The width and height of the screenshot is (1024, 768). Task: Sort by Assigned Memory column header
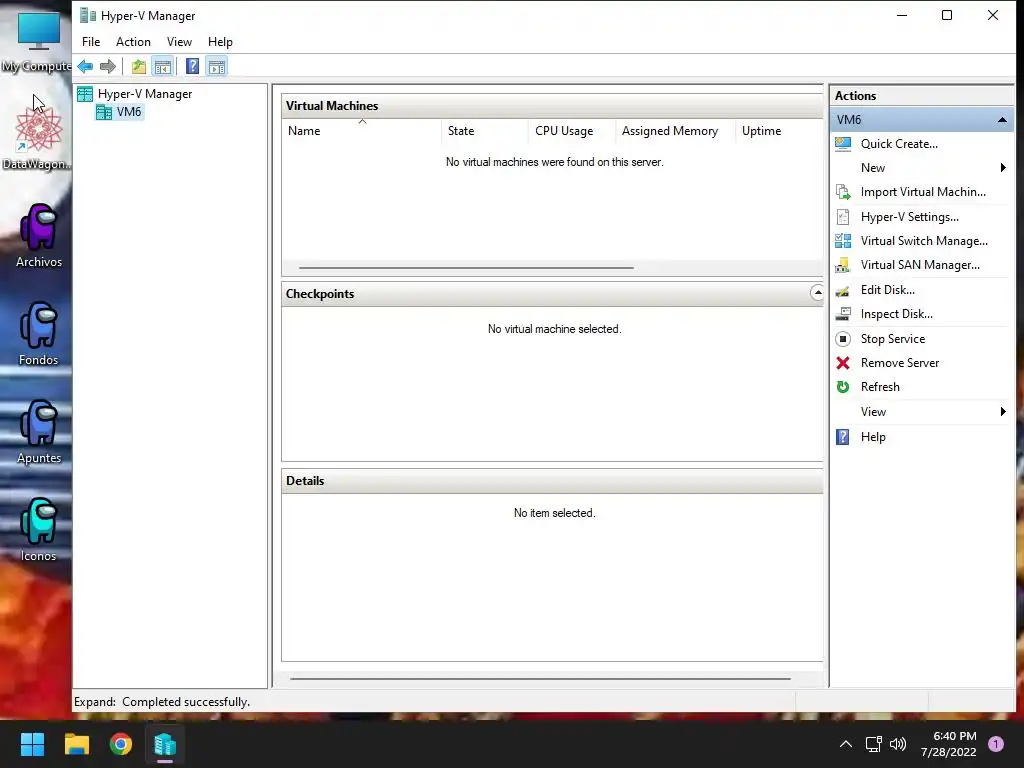pos(676,131)
